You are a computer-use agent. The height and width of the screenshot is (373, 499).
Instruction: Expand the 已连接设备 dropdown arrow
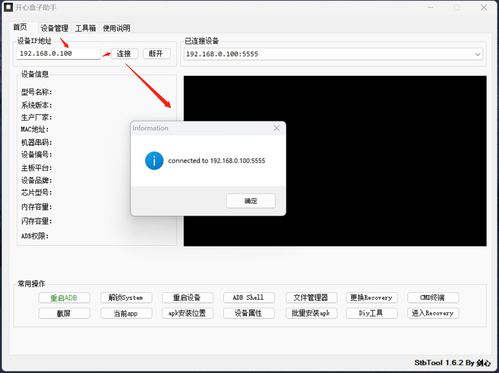(x=478, y=54)
